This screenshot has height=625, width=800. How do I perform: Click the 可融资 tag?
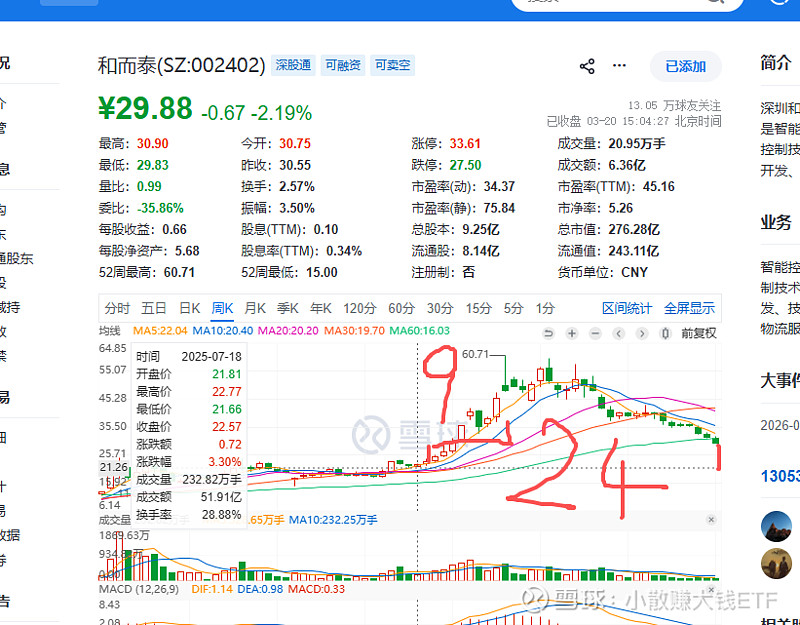[x=342, y=65]
